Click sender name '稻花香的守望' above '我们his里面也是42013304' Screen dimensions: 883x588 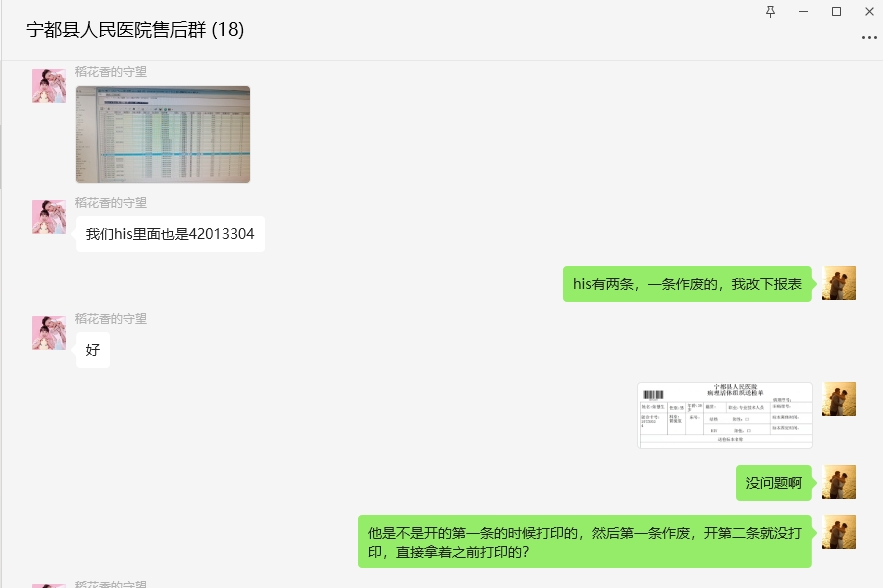coord(111,202)
